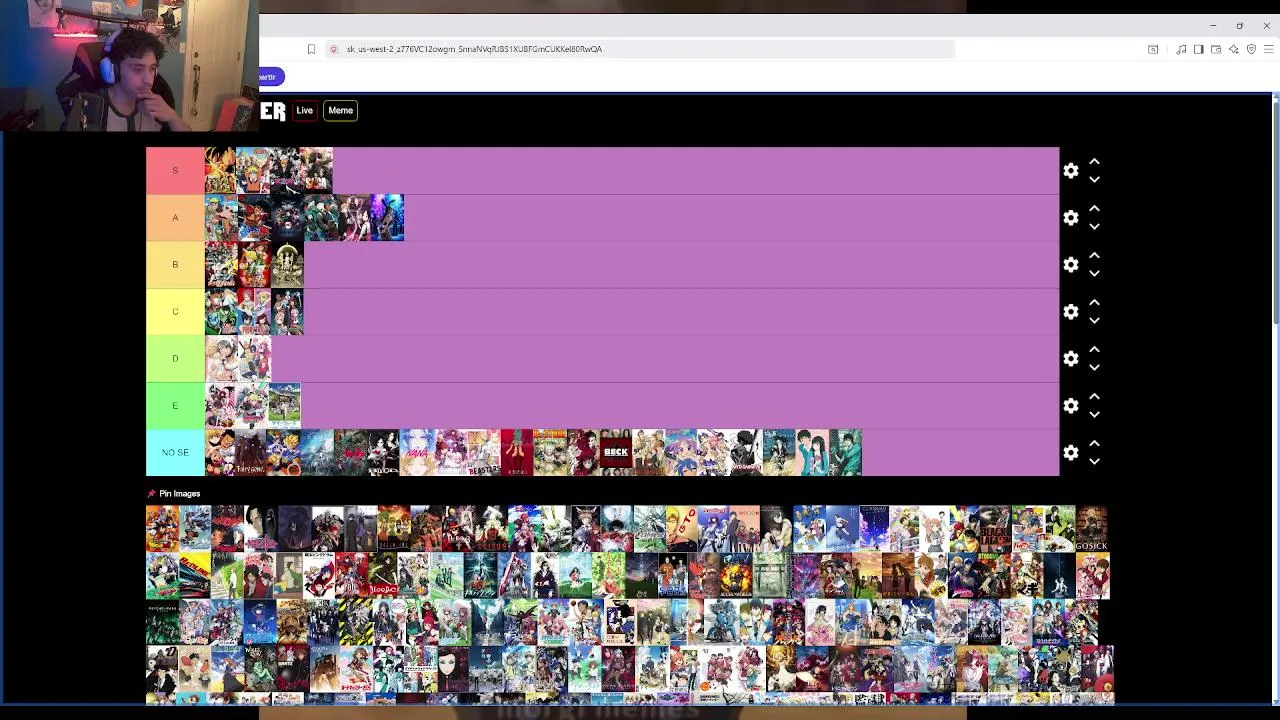Image resolution: width=1280 pixels, height=720 pixels.
Task: Move B tier row down with arrow
Action: [x=1094, y=274]
